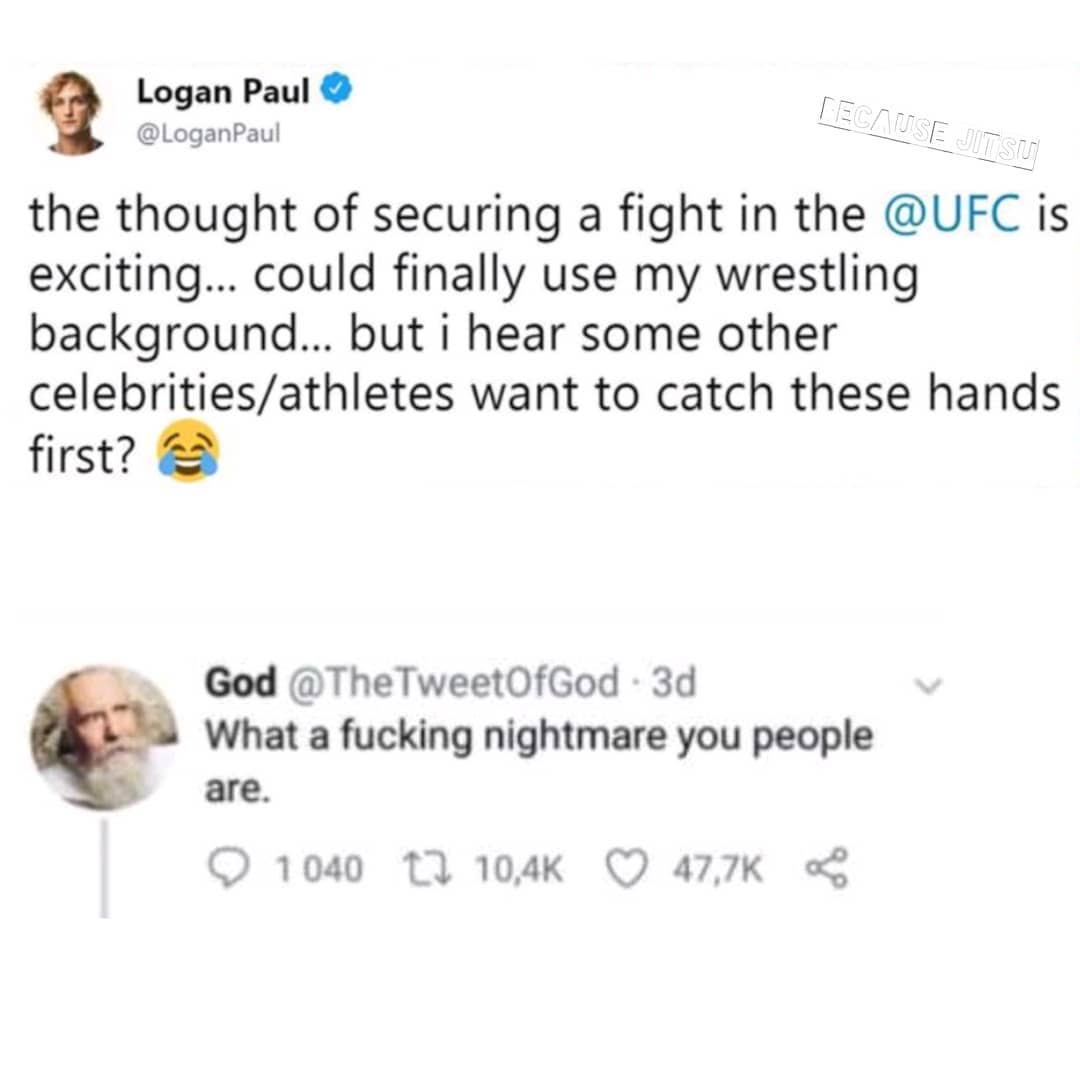The image size is (1080, 1080).
Task: Open the @LoganPaul handle
Action: coord(209,132)
